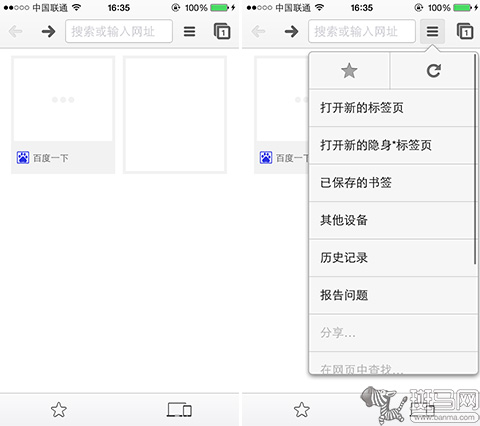Tap other devices icon at left screen bottom

click(179, 410)
